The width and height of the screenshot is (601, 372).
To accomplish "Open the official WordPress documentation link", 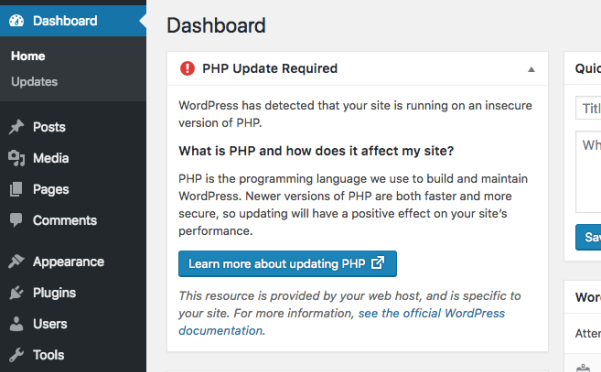I will [342, 322].
